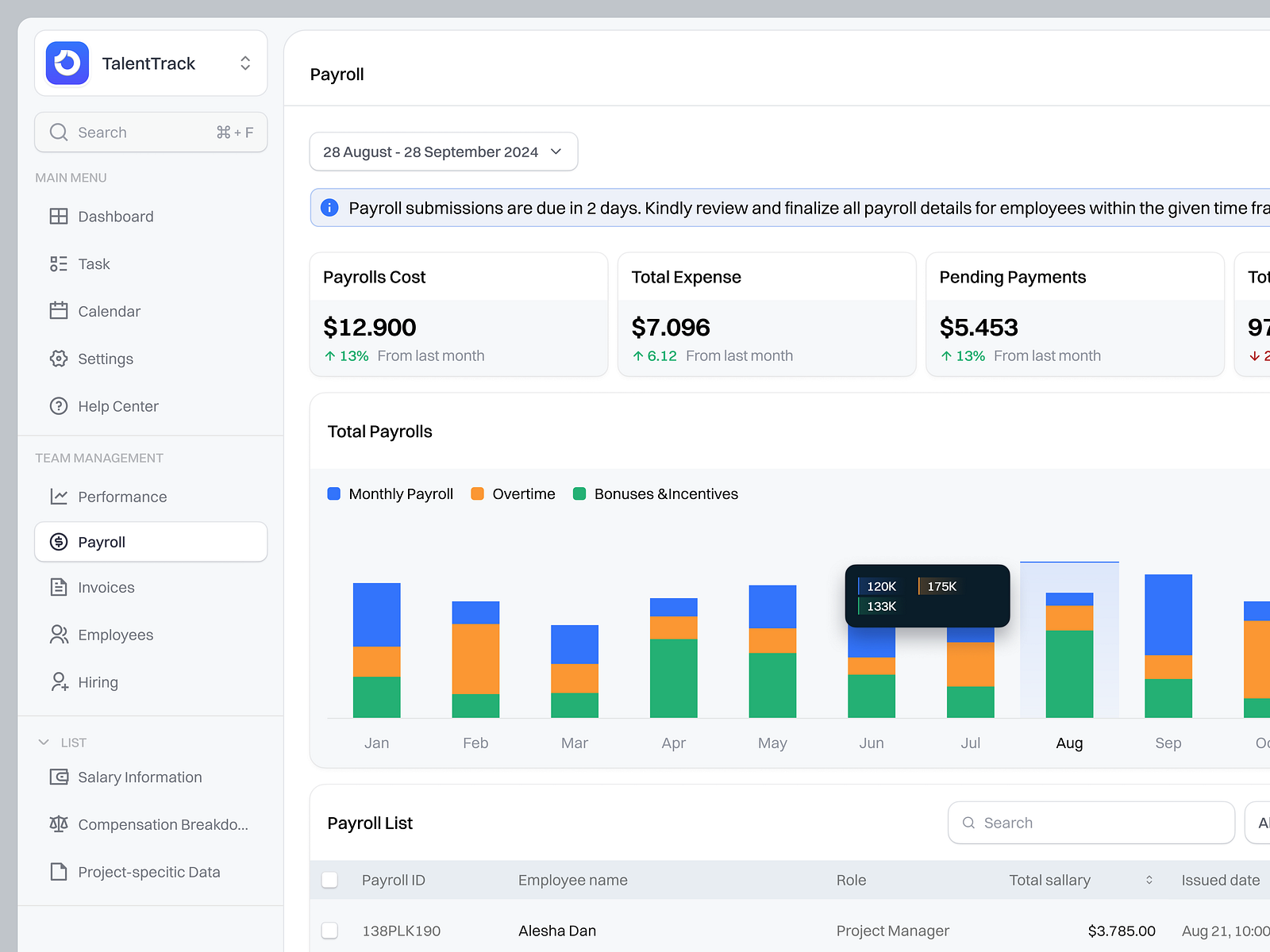Click the Total sallary sort control
The width and height of the screenshot is (1270, 952).
click(x=1149, y=880)
